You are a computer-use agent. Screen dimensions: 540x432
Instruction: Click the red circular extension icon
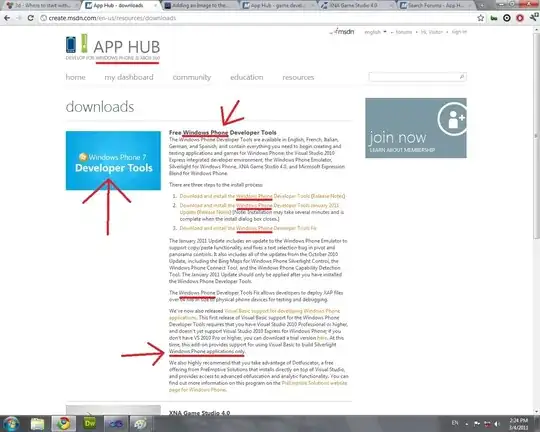(x=520, y=18)
